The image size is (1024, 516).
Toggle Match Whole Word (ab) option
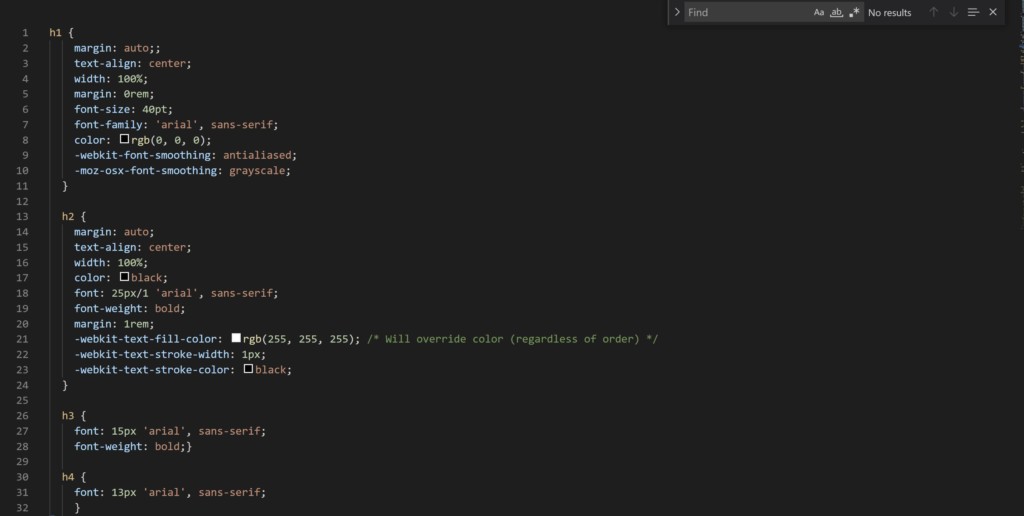point(836,12)
